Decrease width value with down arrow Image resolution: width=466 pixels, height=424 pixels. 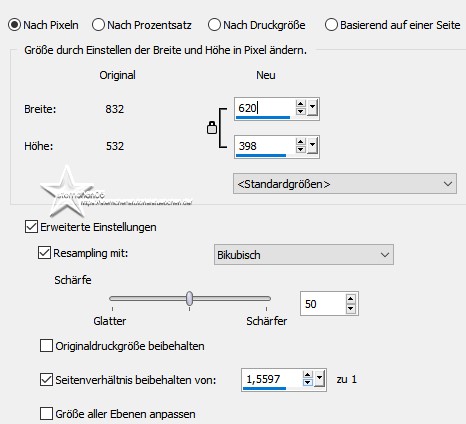[300, 111]
